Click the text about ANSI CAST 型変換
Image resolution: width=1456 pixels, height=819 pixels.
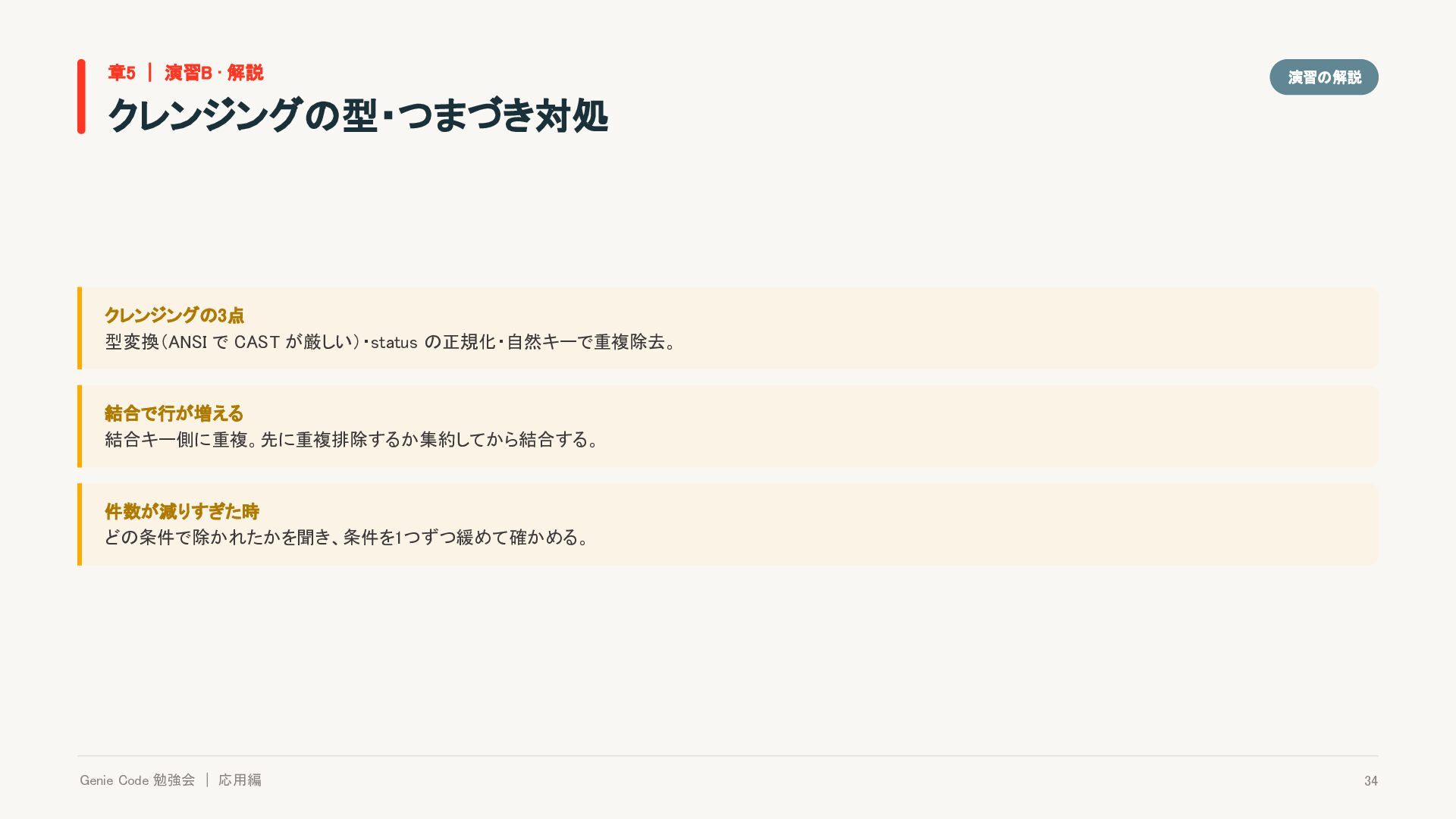(391, 342)
